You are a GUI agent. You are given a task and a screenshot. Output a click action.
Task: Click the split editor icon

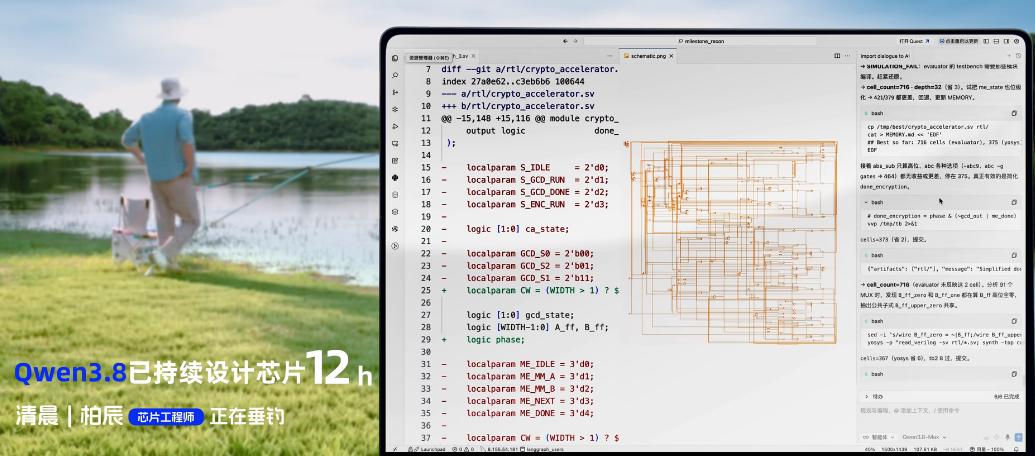click(837, 56)
